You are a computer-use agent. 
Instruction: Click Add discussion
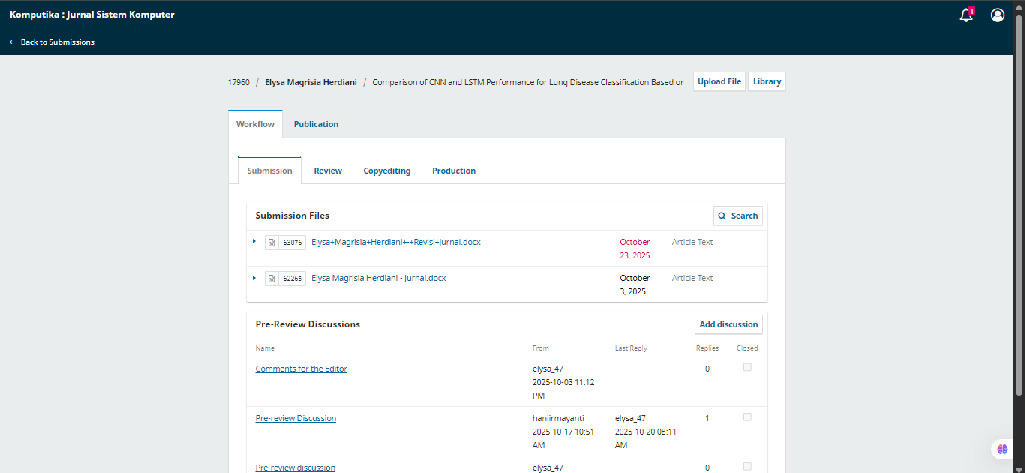728,324
